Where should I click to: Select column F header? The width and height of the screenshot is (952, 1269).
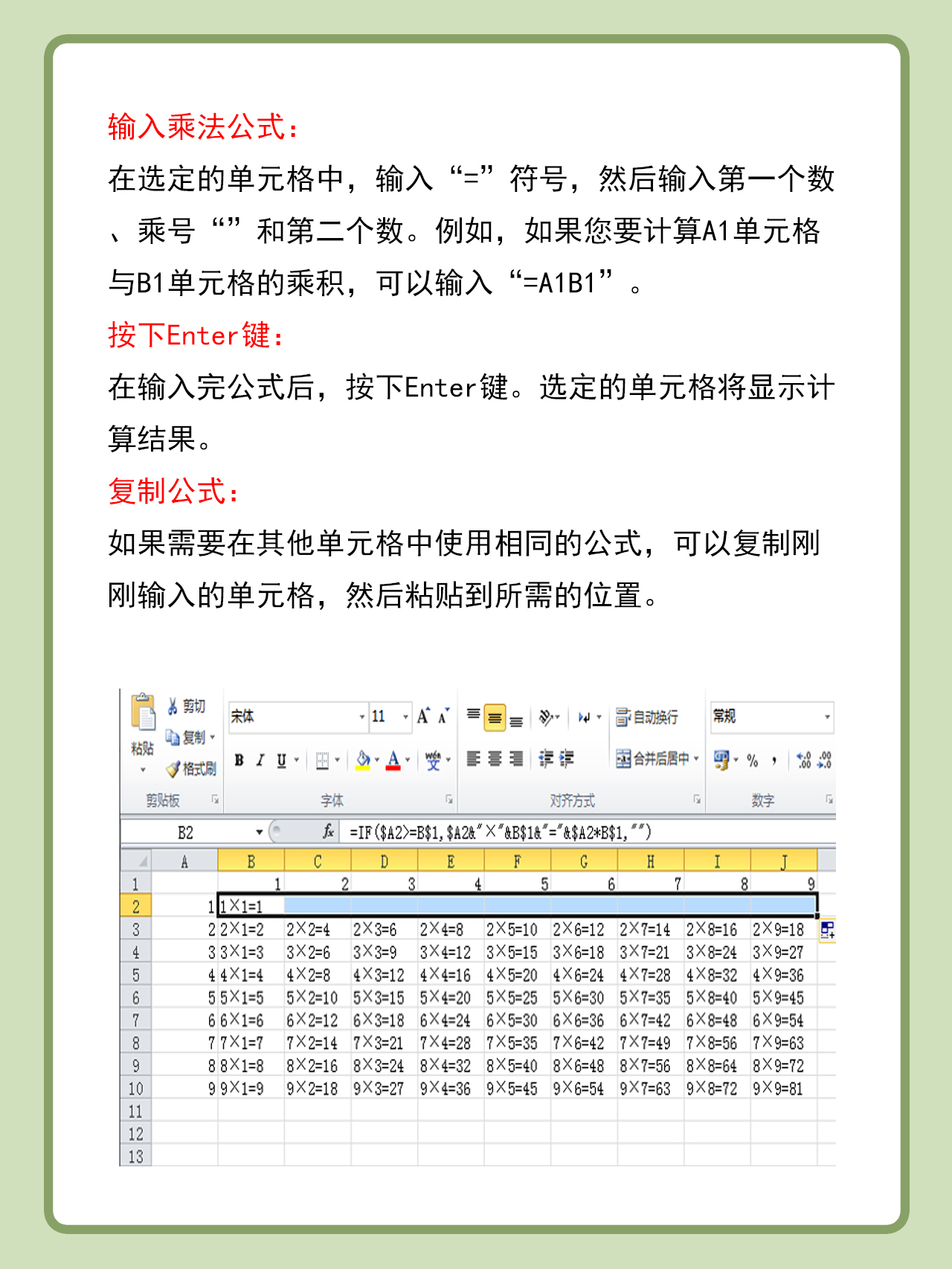[x=518, y=861]
